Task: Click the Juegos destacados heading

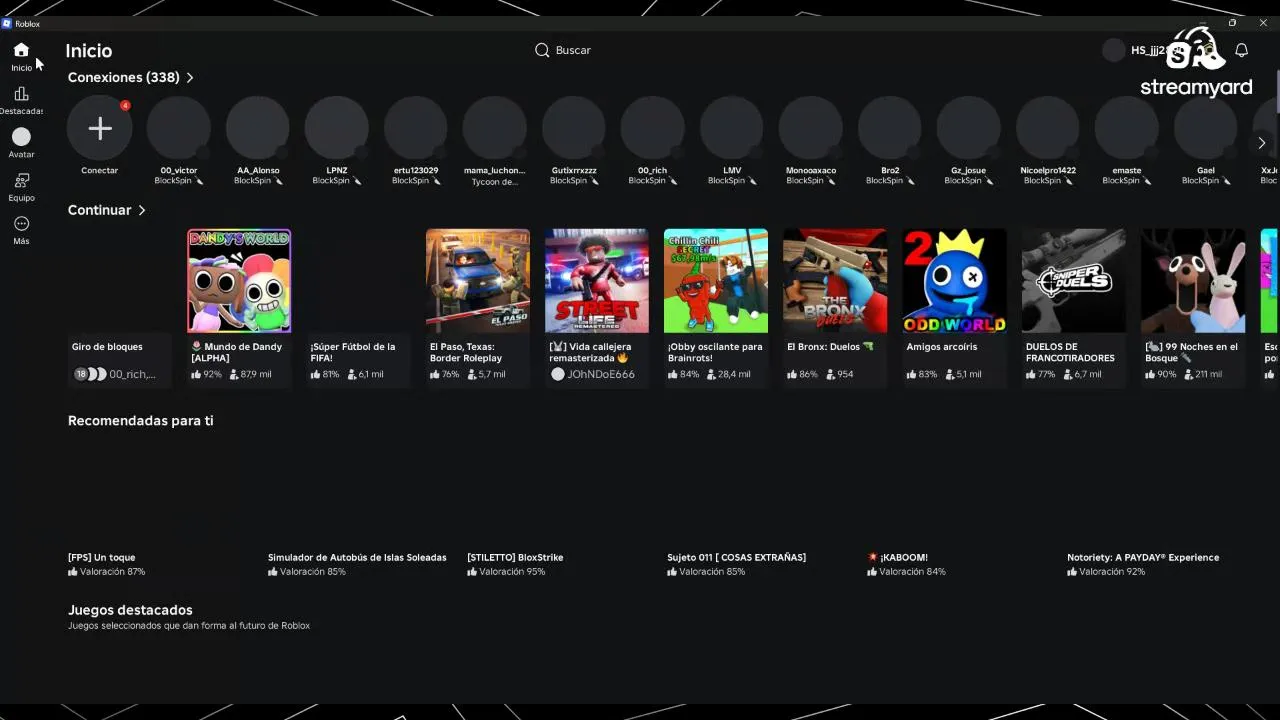Action: [130, 610]
